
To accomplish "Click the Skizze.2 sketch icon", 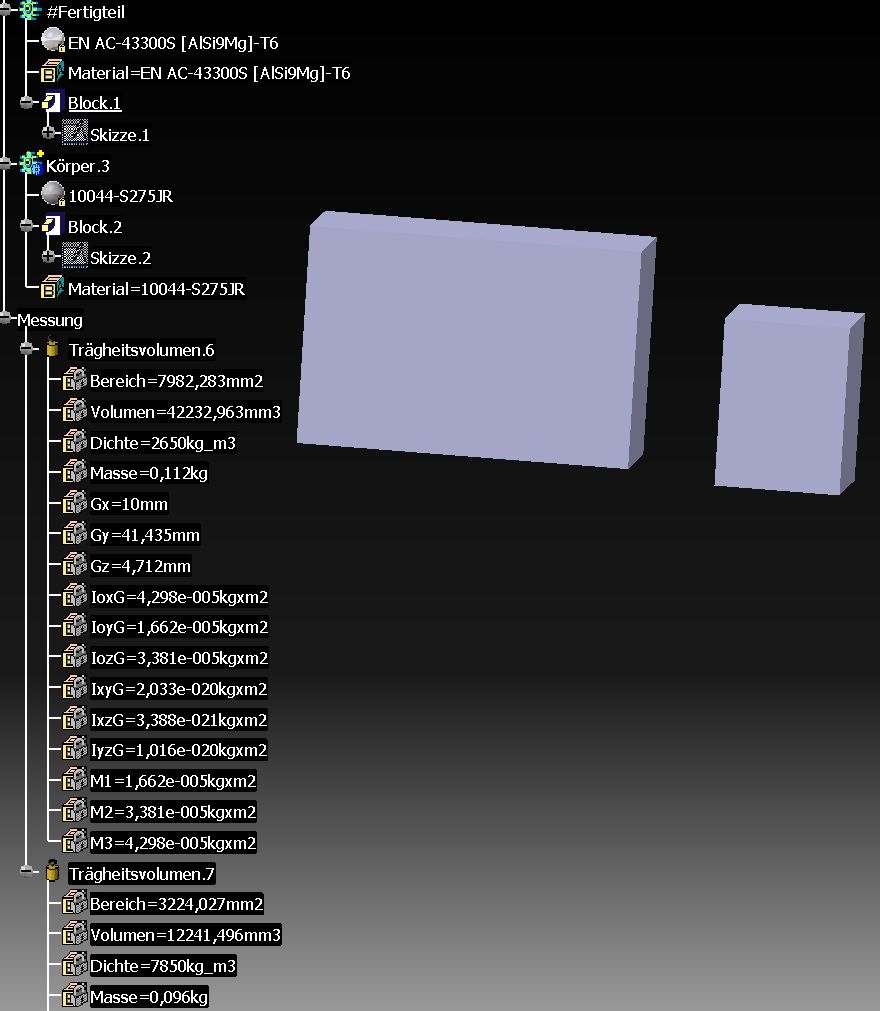I will click(75, 256).
